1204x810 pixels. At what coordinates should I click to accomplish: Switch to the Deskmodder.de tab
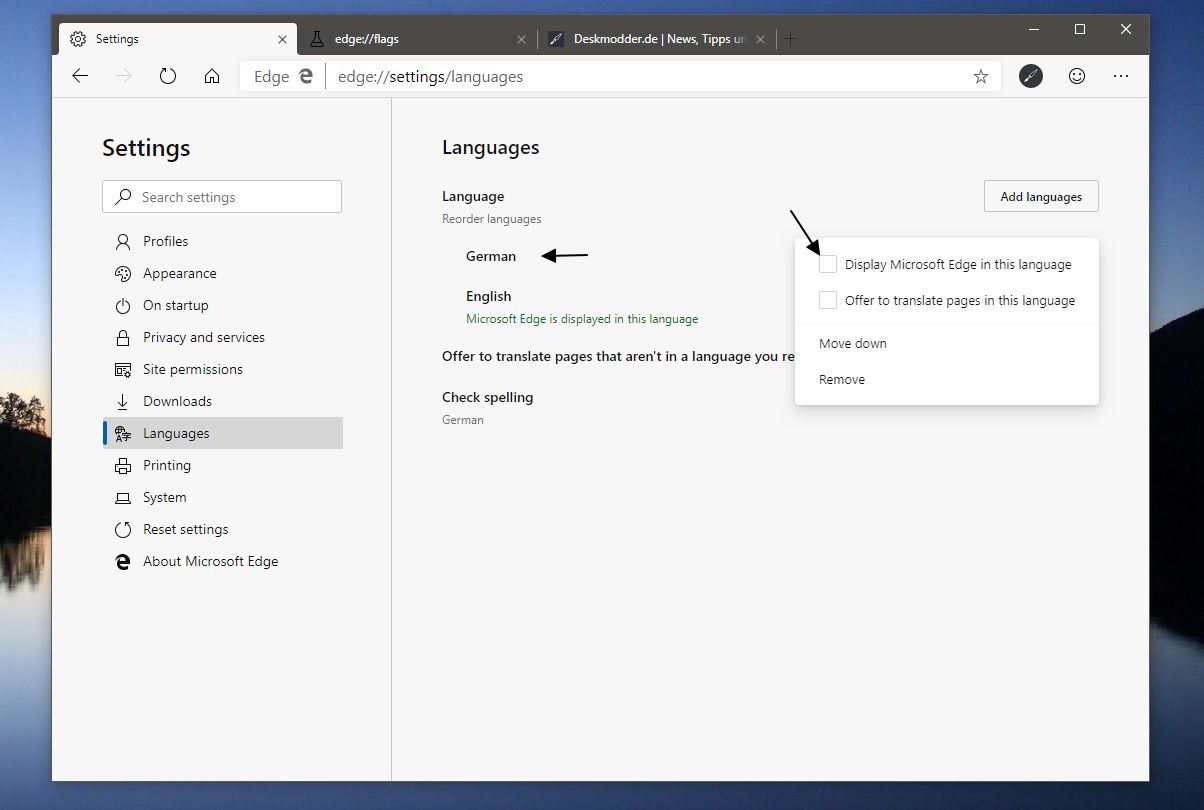click(656, 39)
